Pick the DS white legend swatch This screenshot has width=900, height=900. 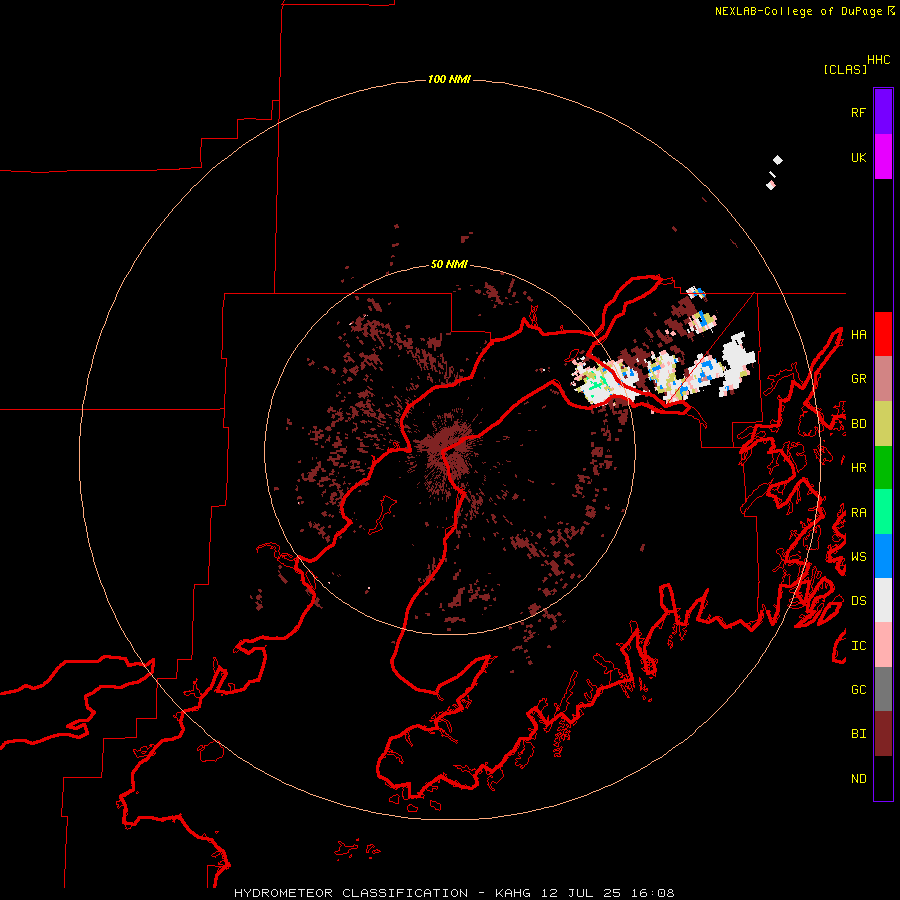[x=883, y=600]
